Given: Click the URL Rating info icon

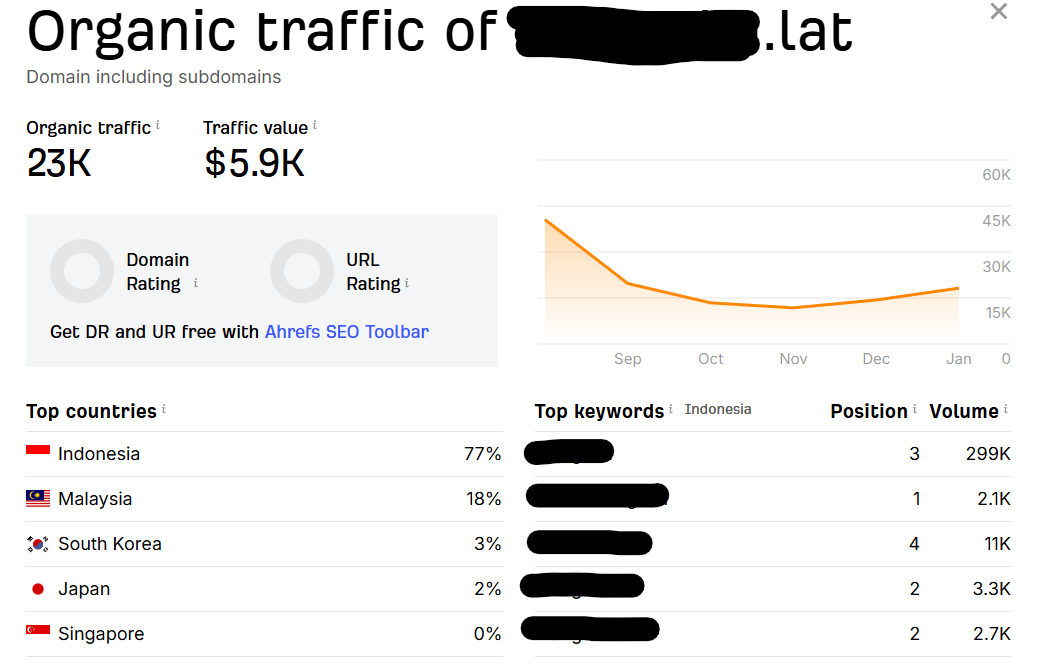Looking at the screenshot, I should click(x=408, y=283).
